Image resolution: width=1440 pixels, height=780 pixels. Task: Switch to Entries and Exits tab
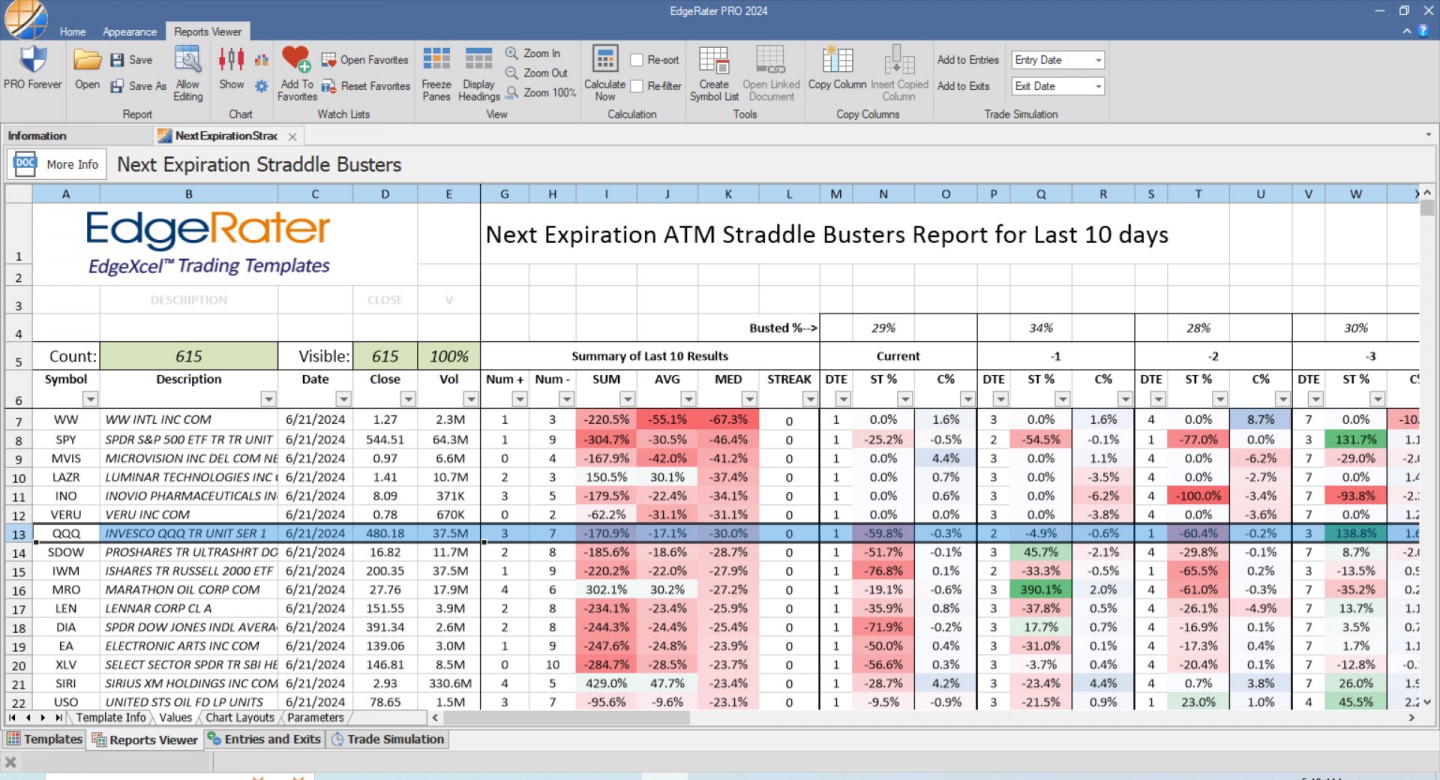264,740
